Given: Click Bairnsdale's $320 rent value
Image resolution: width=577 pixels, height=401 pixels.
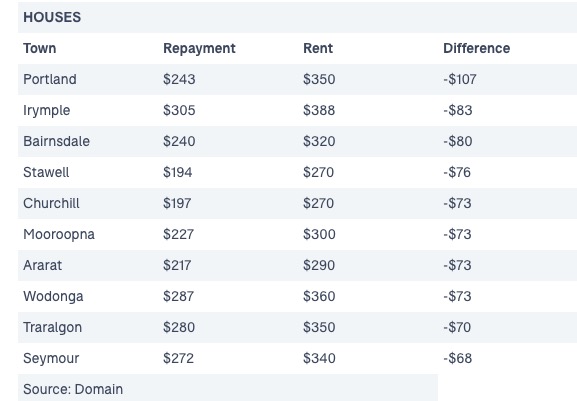Looking at the screenshot, I should (319, 141).
